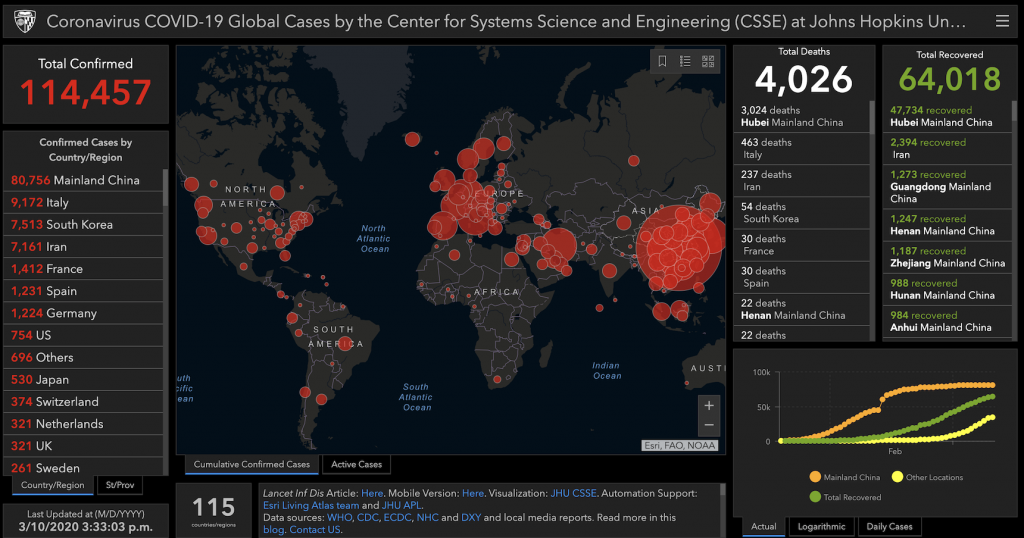Select Iran row with 7,161 cases
Viewport: 1024px width, 538px height.
coord(83,247)
